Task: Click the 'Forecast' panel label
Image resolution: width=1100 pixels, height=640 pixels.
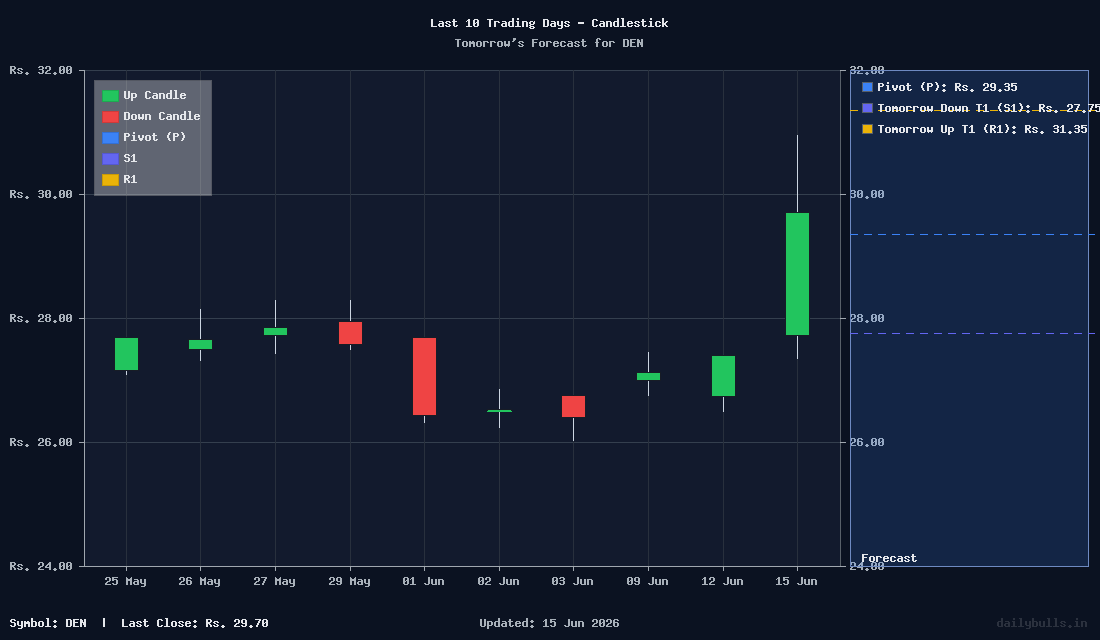Action: coord(889,559)
